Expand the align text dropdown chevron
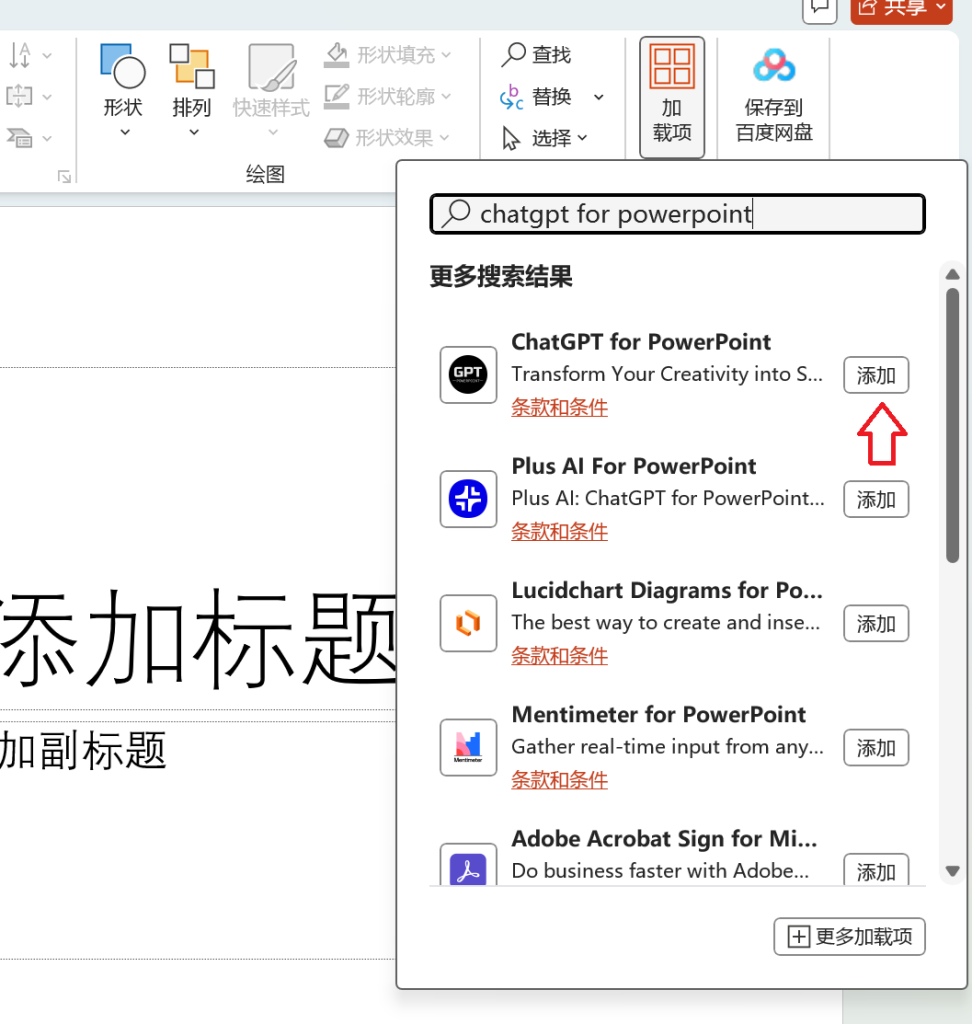The image size is (972, 1024). 47,97
